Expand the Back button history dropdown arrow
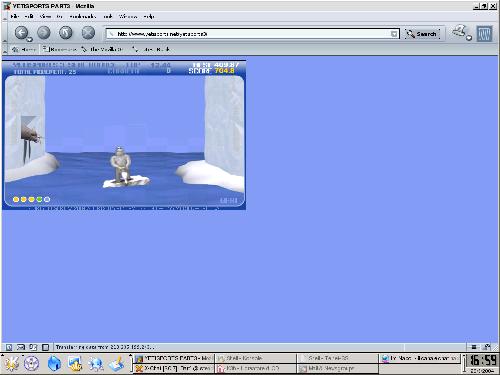500x375 pixels. 29,39
